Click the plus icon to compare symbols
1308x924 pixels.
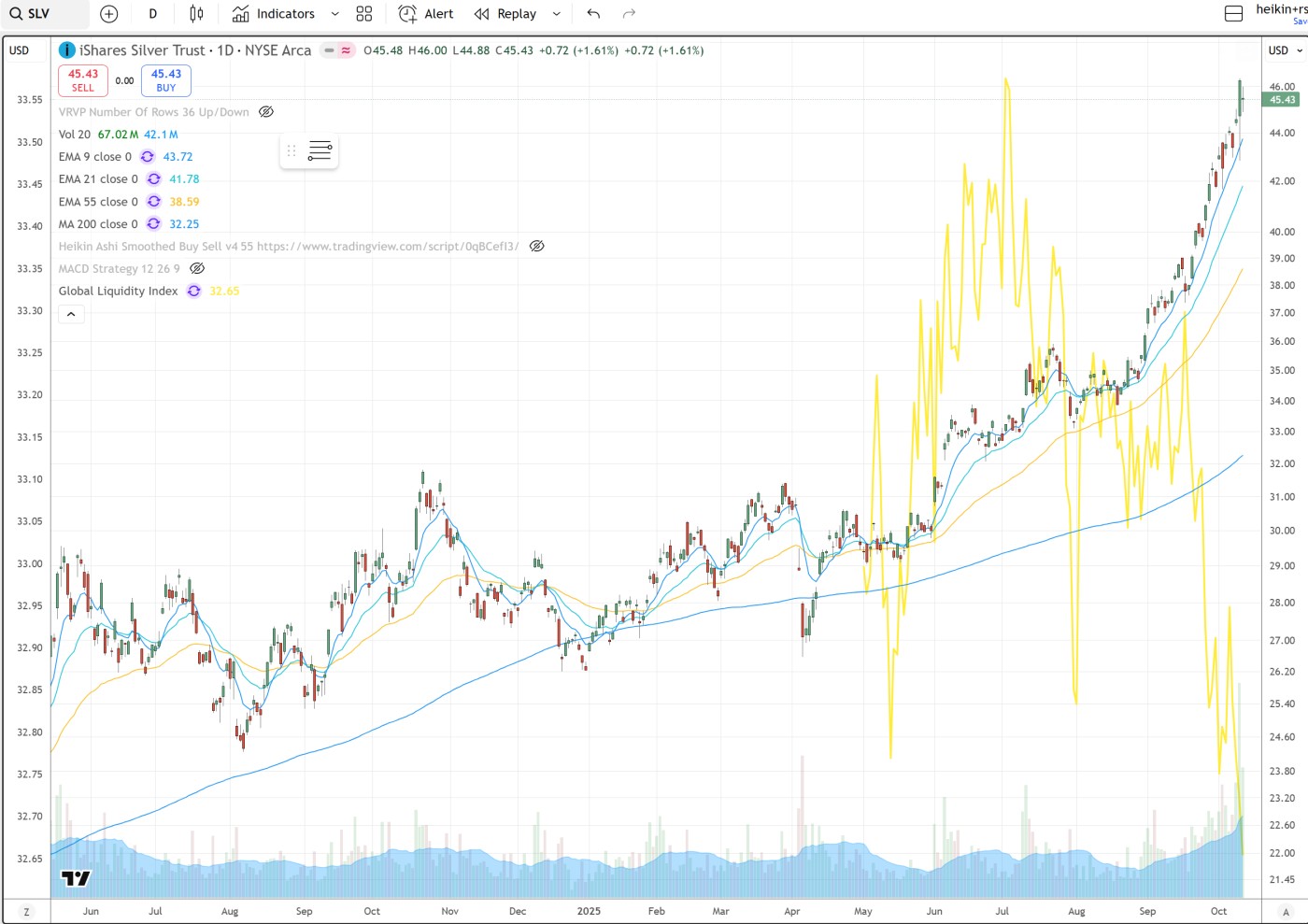coord(109,14)
